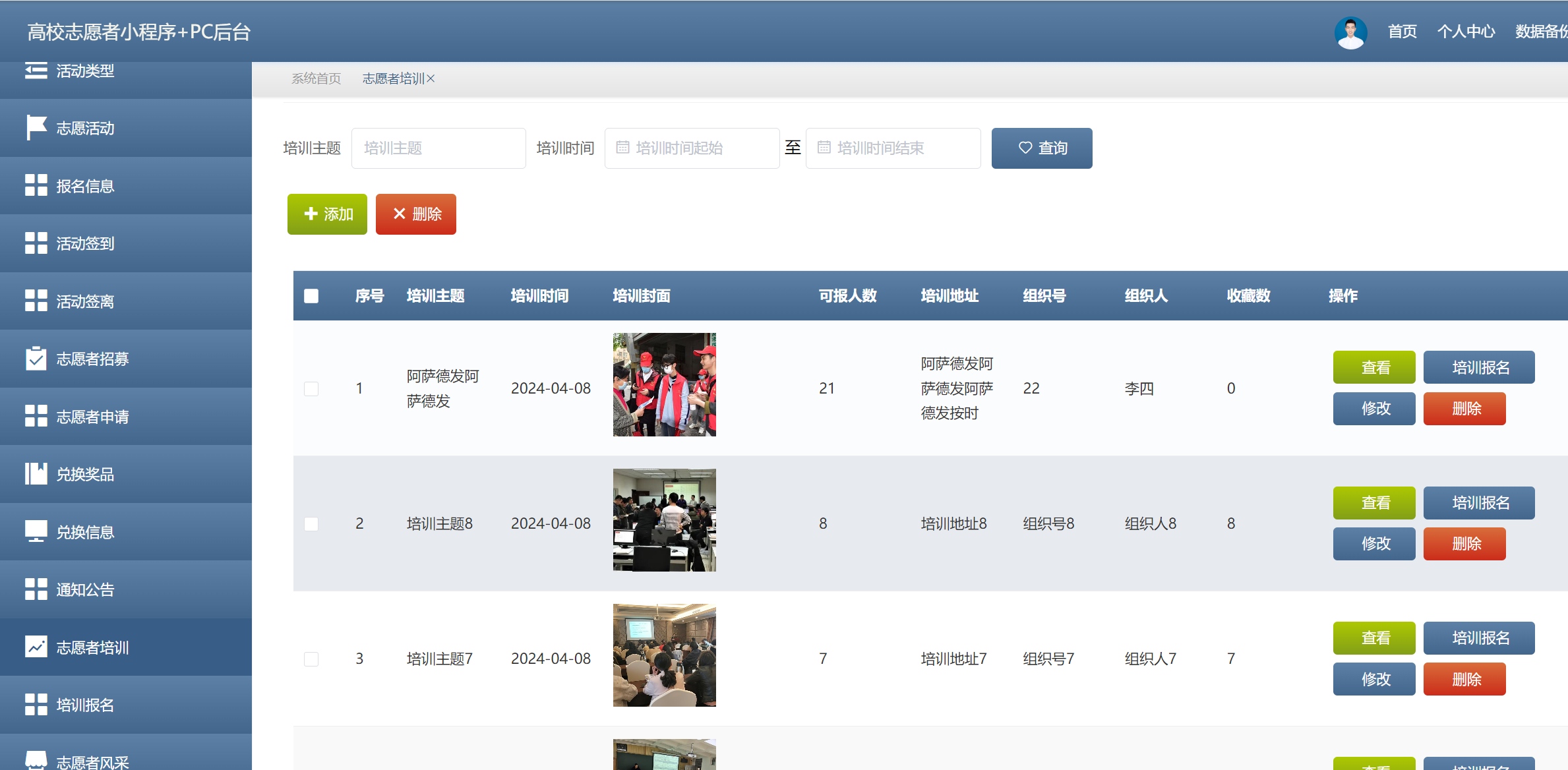Click the app title 高校志愿者小程序+PC后台

tap(139, 32)
